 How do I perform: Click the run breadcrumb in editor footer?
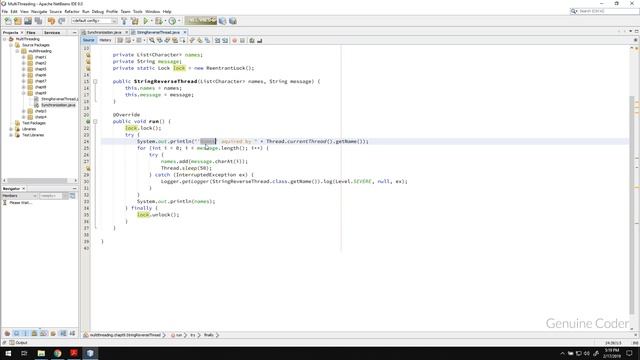point(178,335)
